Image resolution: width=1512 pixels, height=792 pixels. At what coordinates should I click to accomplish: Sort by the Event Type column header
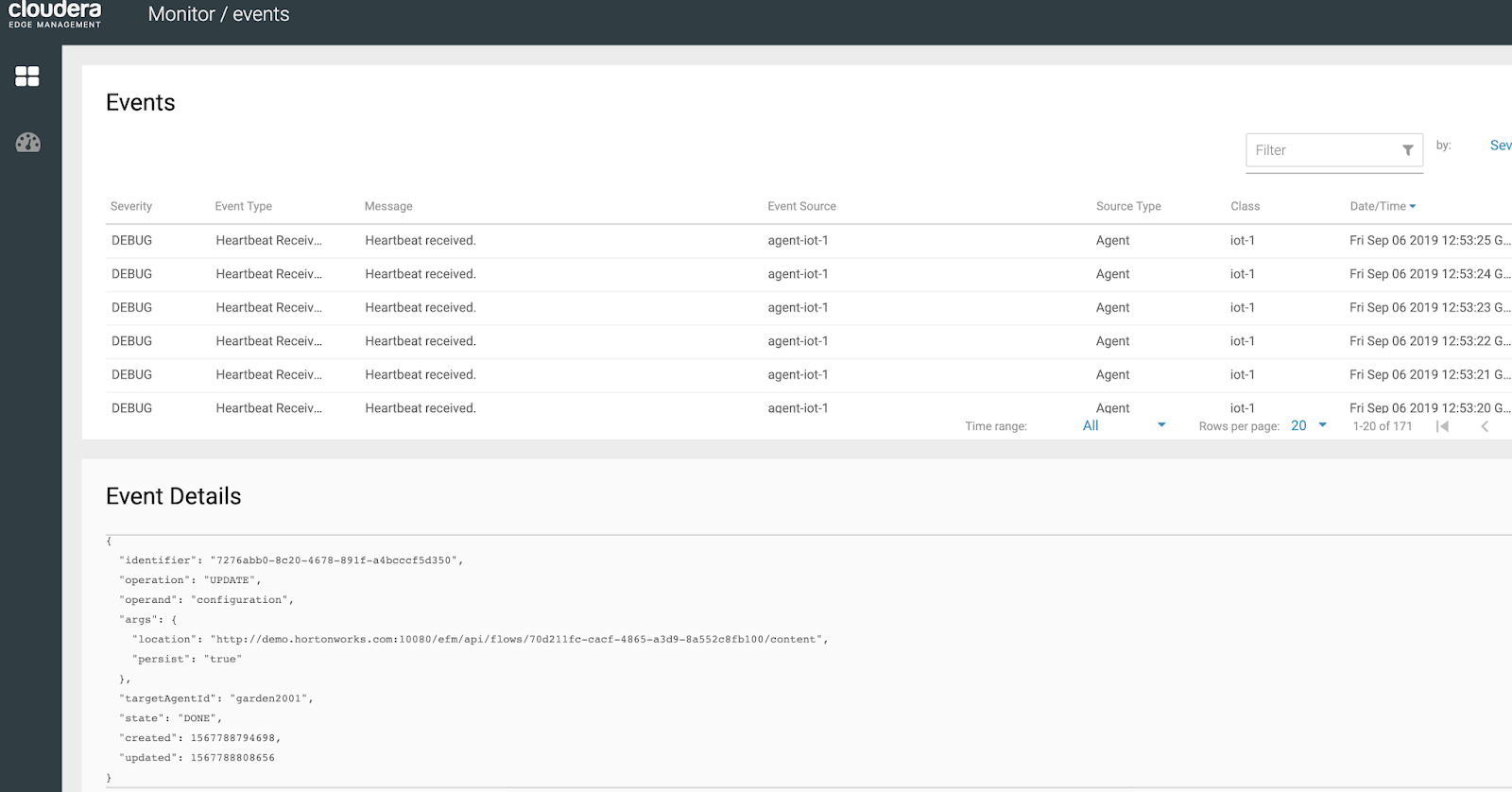[x=243, y=206]
